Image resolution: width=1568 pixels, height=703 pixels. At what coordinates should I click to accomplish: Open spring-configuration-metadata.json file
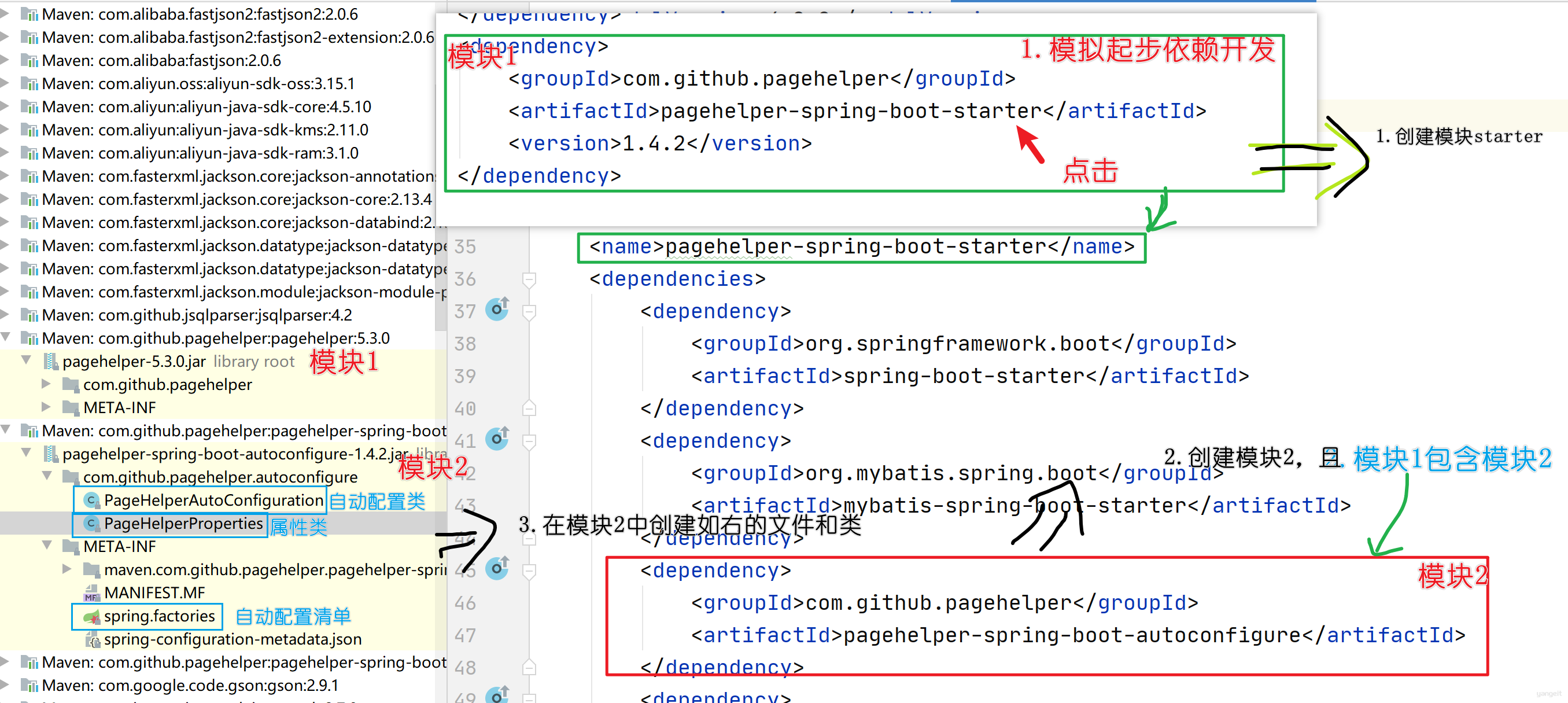(233, 639)
